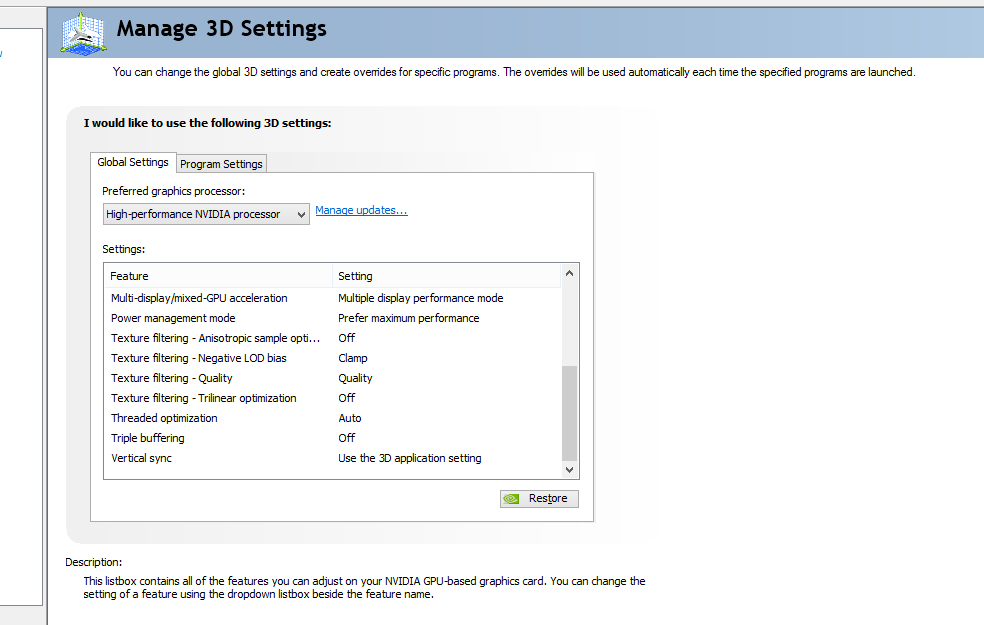Click the settings list scroll up arrow
Image resolution: width=984 pixels, height=625 pixels.
tap(569, 274)
